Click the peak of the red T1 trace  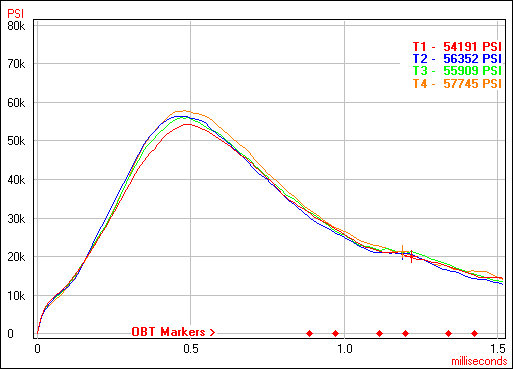pyautogui.click(x=188, y=124)
